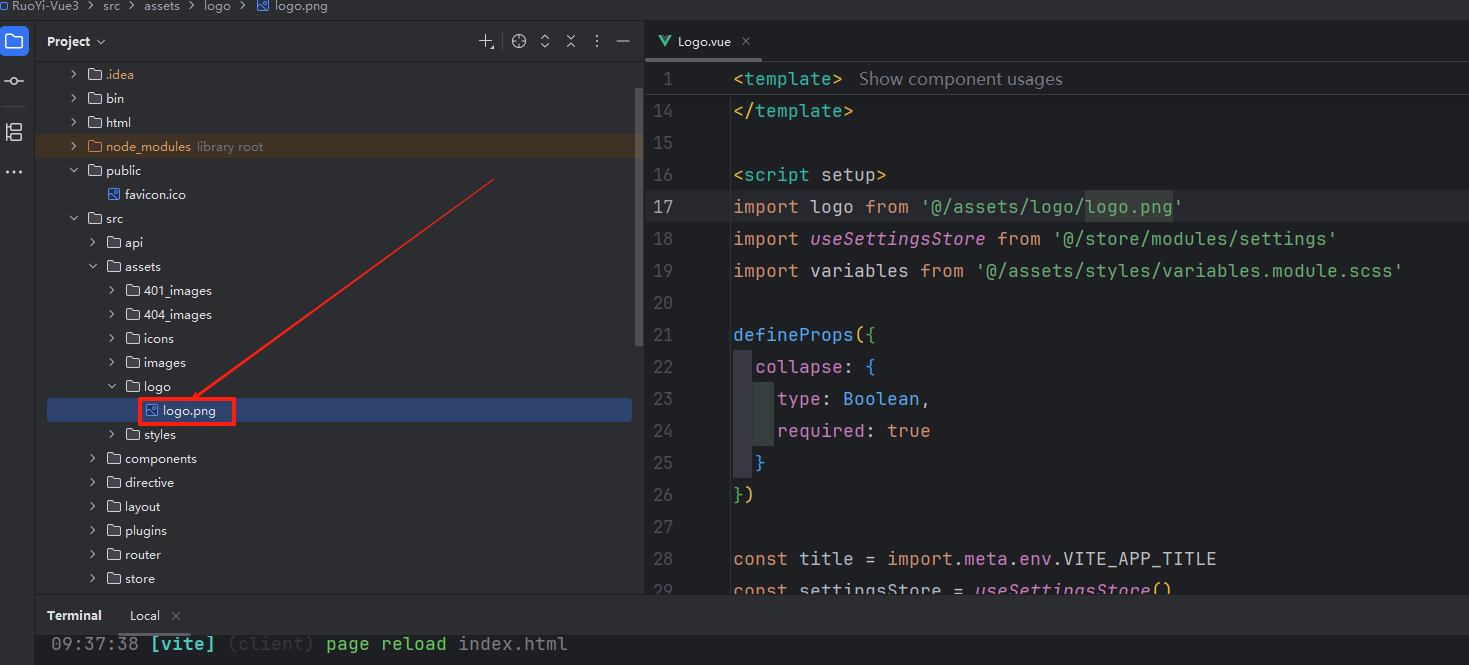This screenshot has width=1469, height=665.
Task: Open the Project tool window sidebar icon
Action: point(14,41)
